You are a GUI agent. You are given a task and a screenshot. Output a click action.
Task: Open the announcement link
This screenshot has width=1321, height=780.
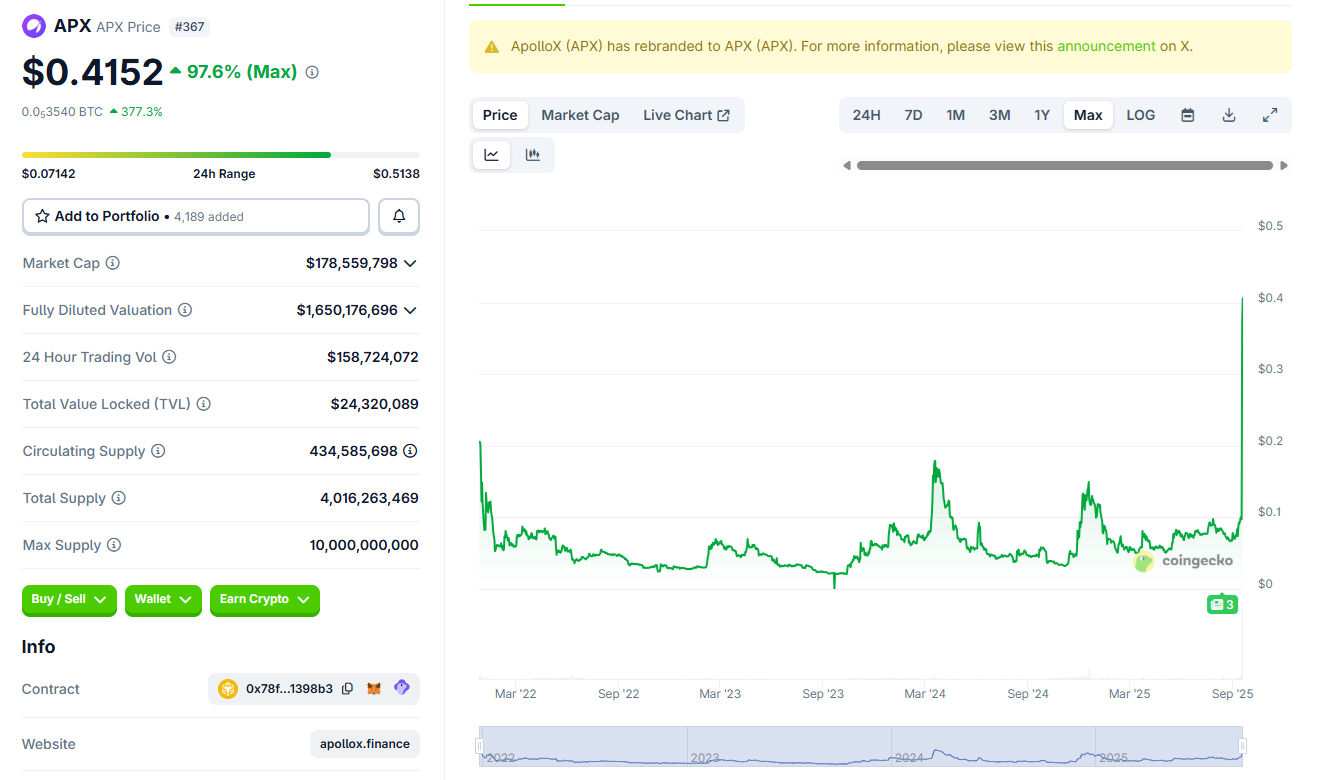coord(1106,46)
